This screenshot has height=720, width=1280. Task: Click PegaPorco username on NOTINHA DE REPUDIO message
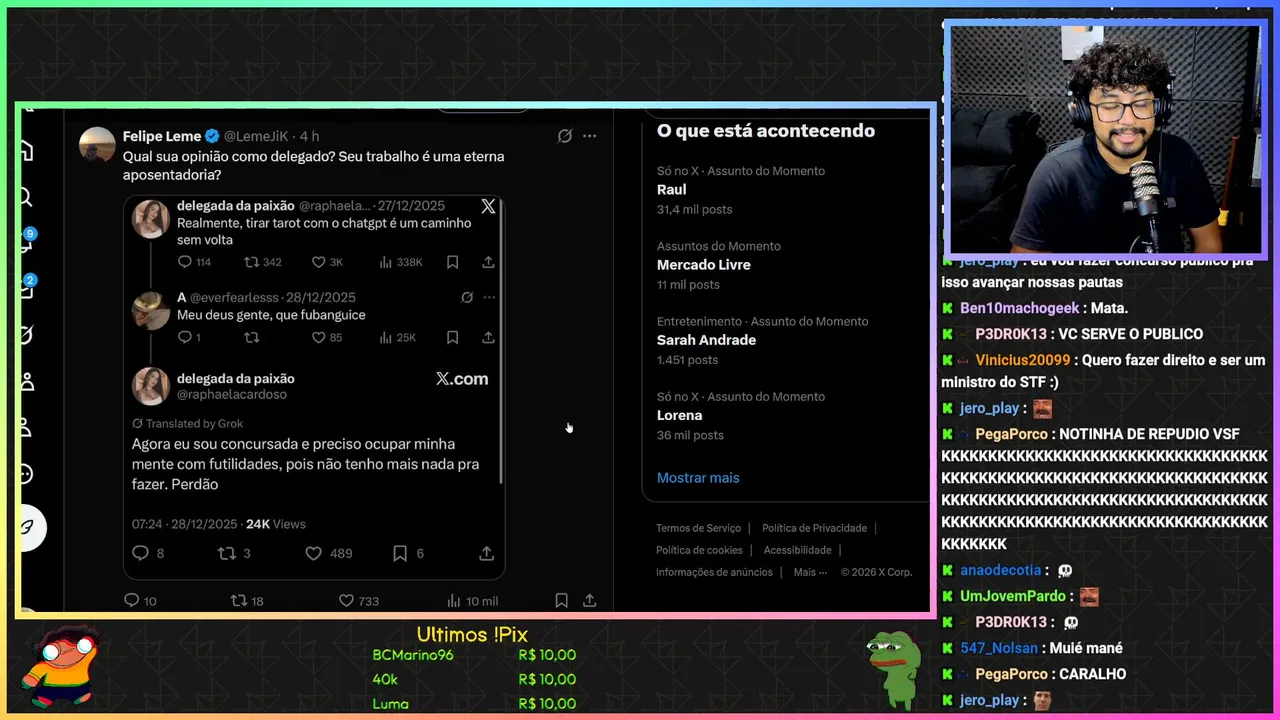point(1012,434)
